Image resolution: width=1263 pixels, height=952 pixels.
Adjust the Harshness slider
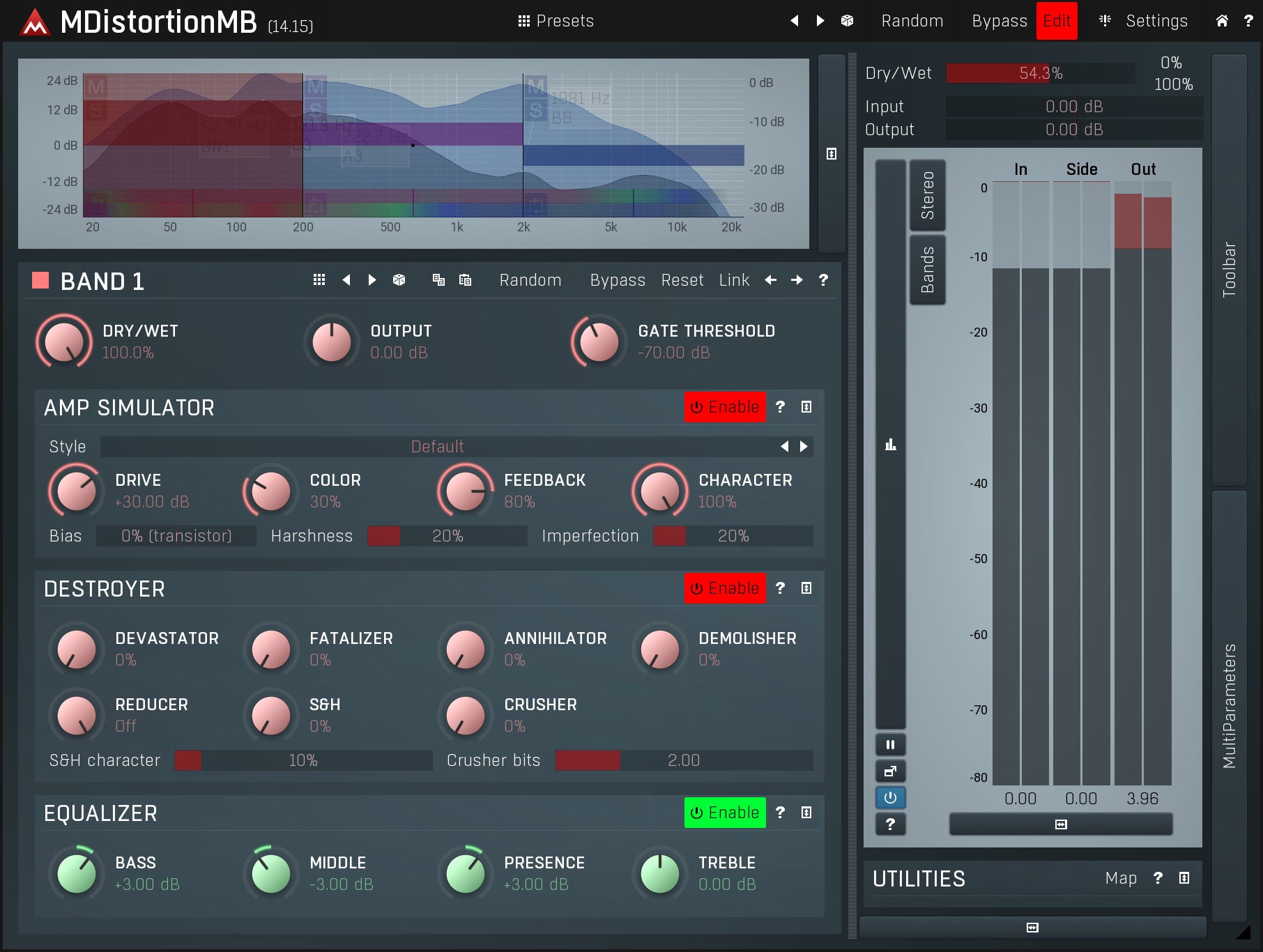coord(447,536)
